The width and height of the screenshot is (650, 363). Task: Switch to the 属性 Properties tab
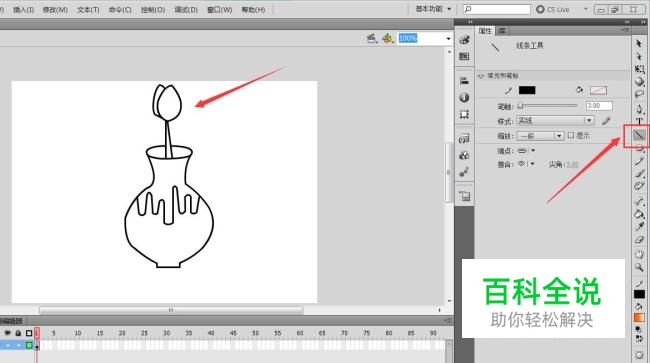pyautogui.click(x=485, y=31)
